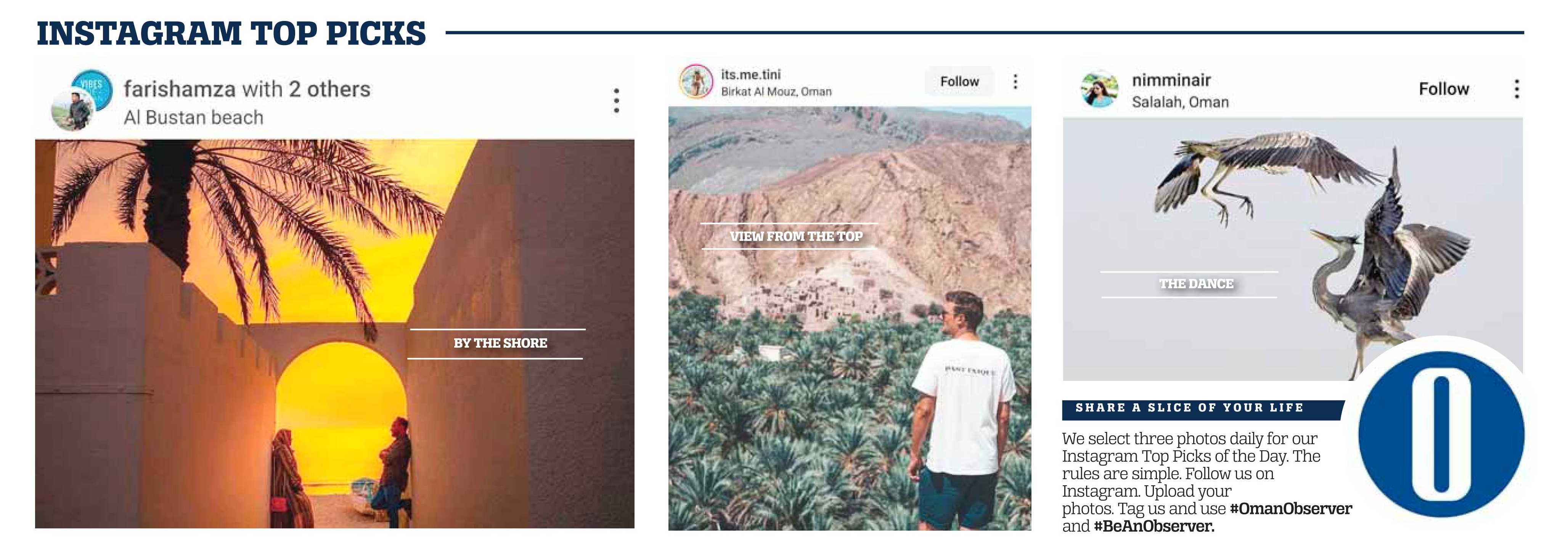The image size is (1568, 552).
Task: Open Salalah, Oman location tag
Action: pos(1180,102)
